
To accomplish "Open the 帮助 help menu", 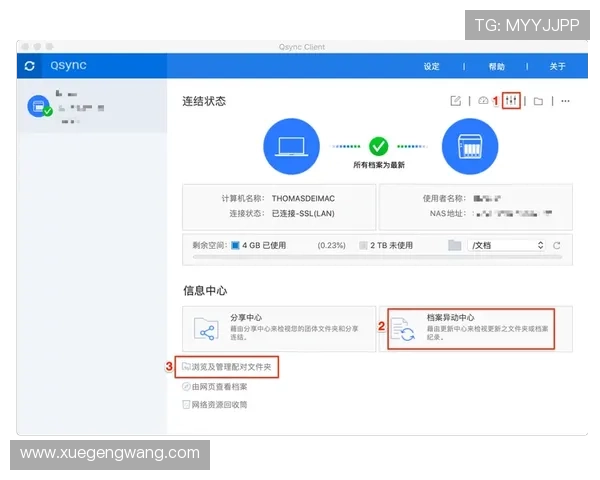I will (497, 67).
